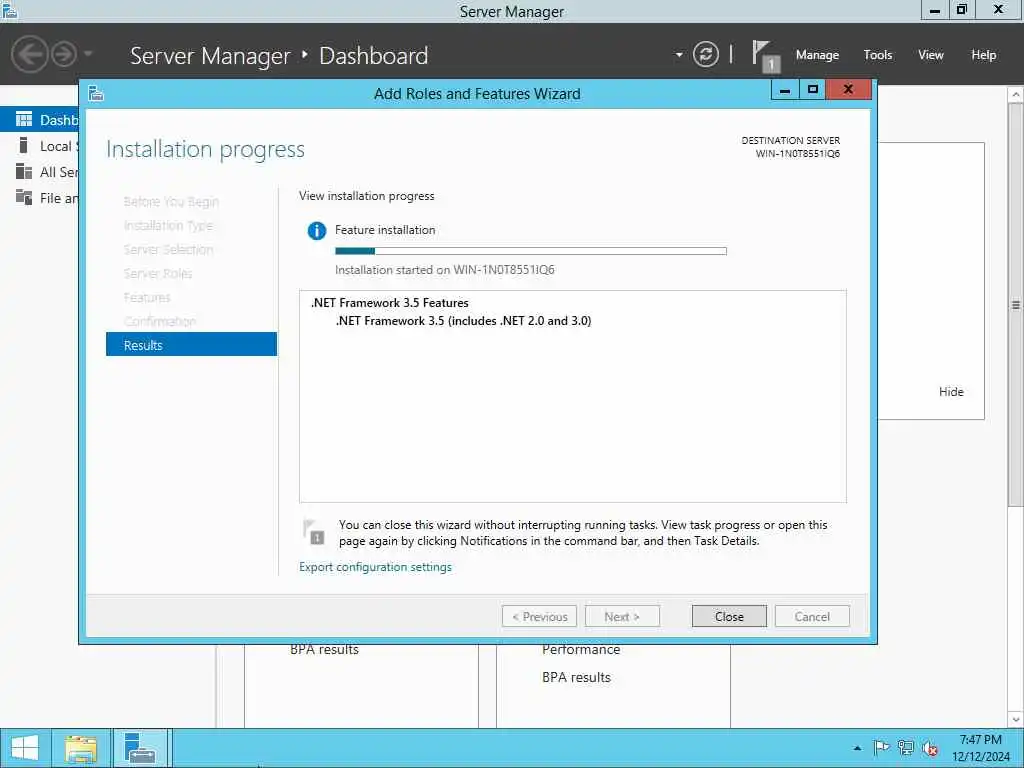The height and width of the screenshot is (768, 1024).
Task: Select the Confirmation wizard step
Action: click(x=160, y=321)
